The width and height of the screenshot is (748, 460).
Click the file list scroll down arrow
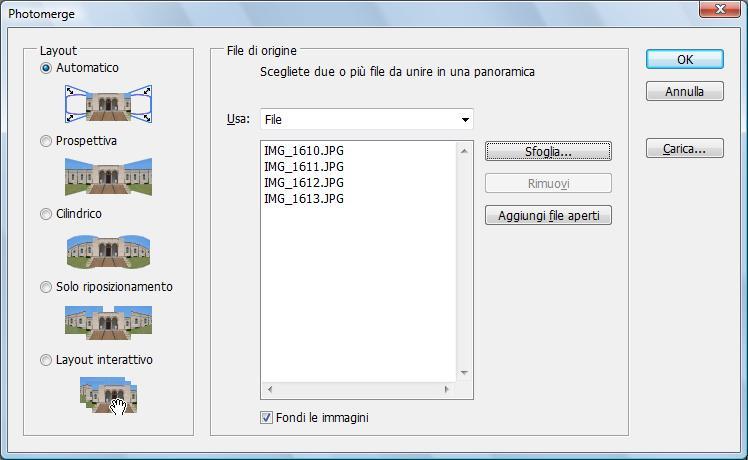(x=464, y=373)
